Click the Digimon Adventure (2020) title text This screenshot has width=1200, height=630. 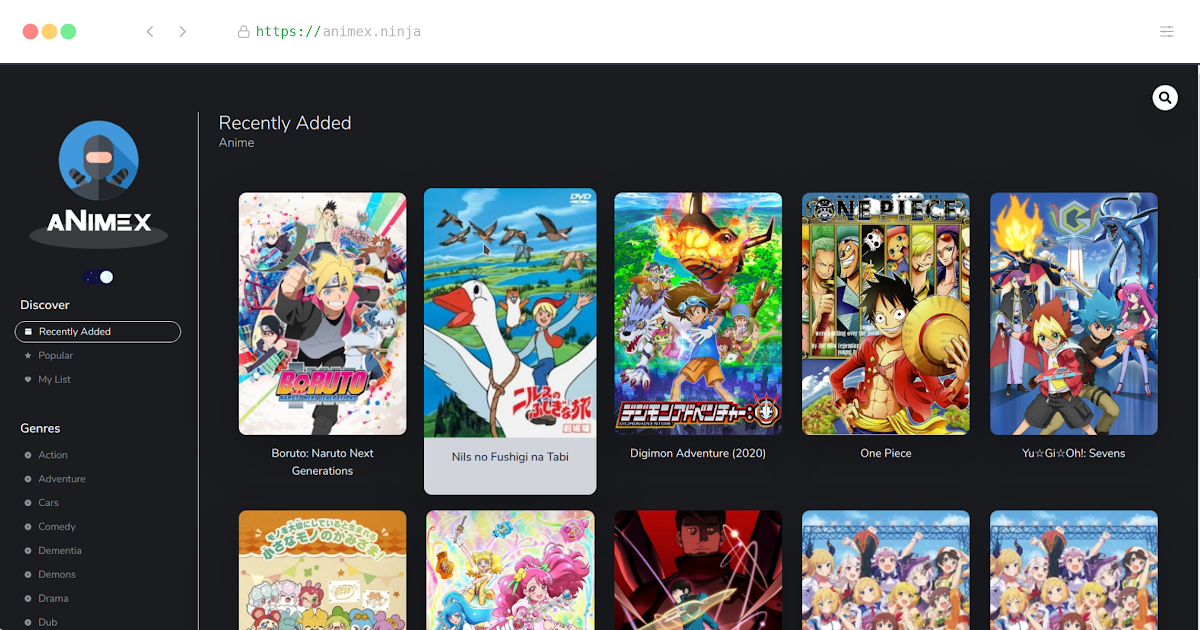click(698, 453)
